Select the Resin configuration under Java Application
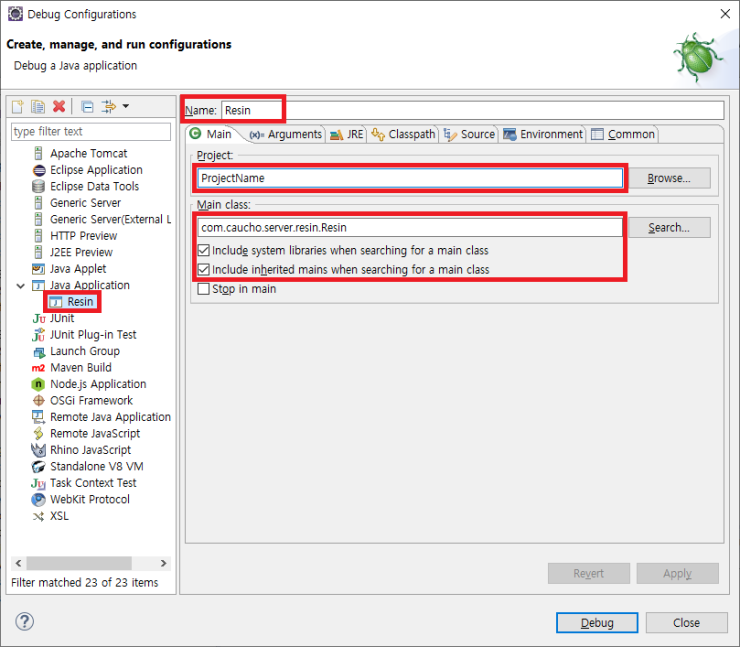Screen dimensions: 740x647 coord(80,301)
